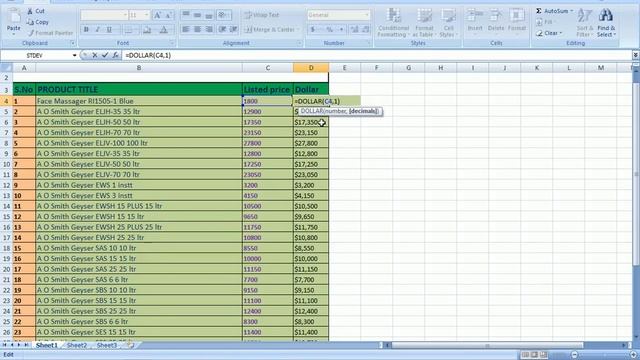Align text left
This screenshot has width=640, height=360.
coord(186,29)
